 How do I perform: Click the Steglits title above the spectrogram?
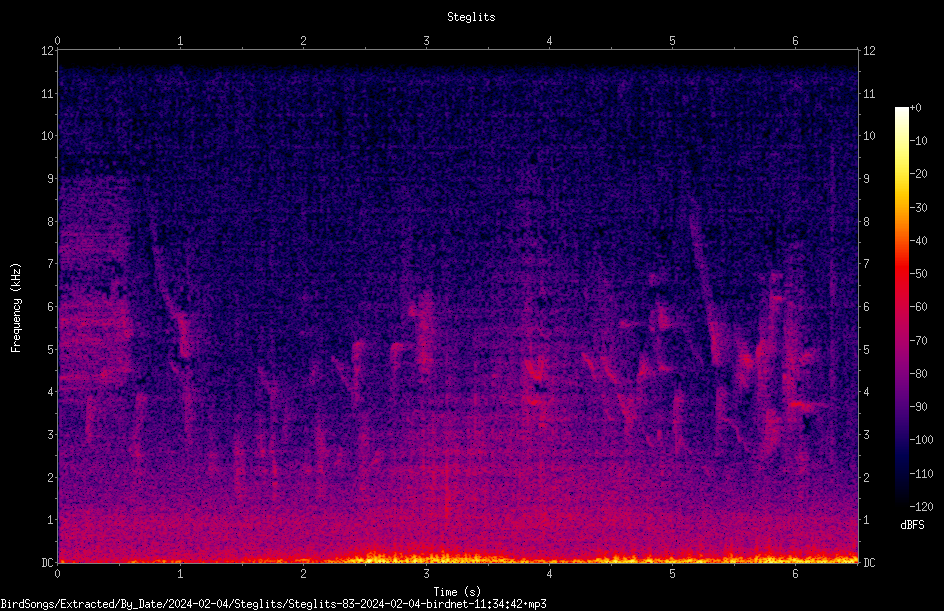click(471, 17)
